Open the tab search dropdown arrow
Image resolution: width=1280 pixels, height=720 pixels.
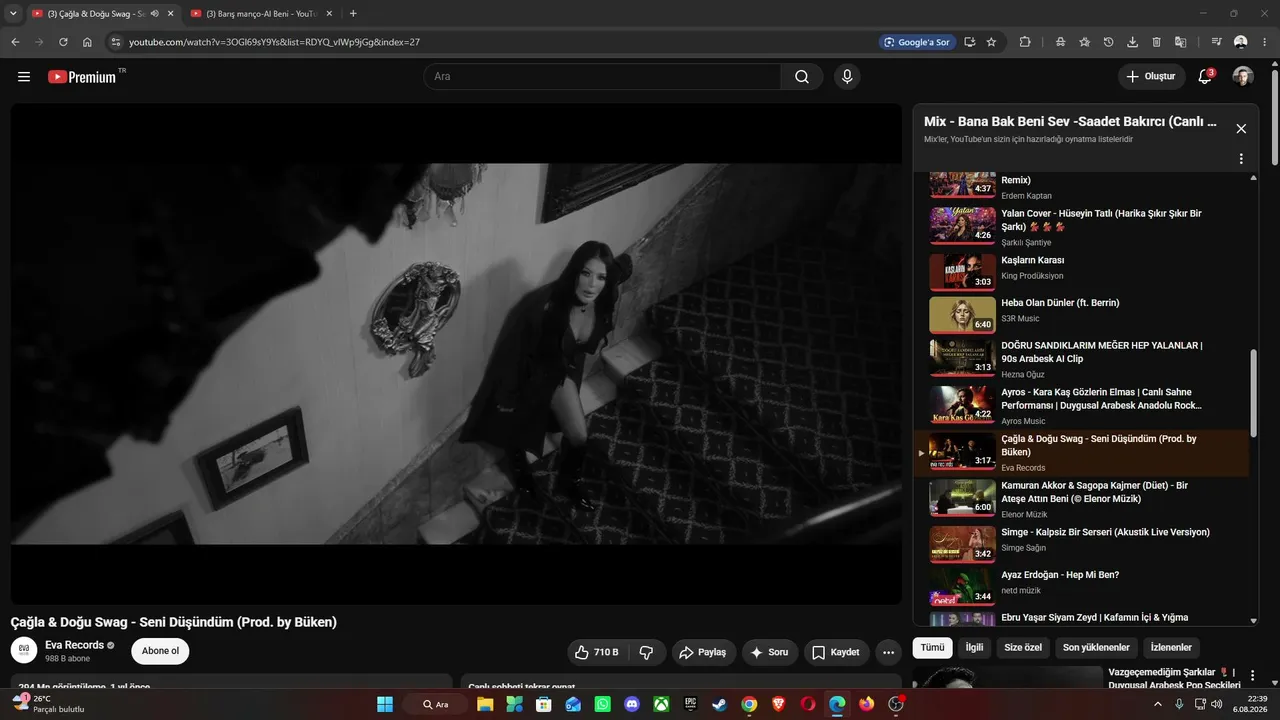coord(13,14)
